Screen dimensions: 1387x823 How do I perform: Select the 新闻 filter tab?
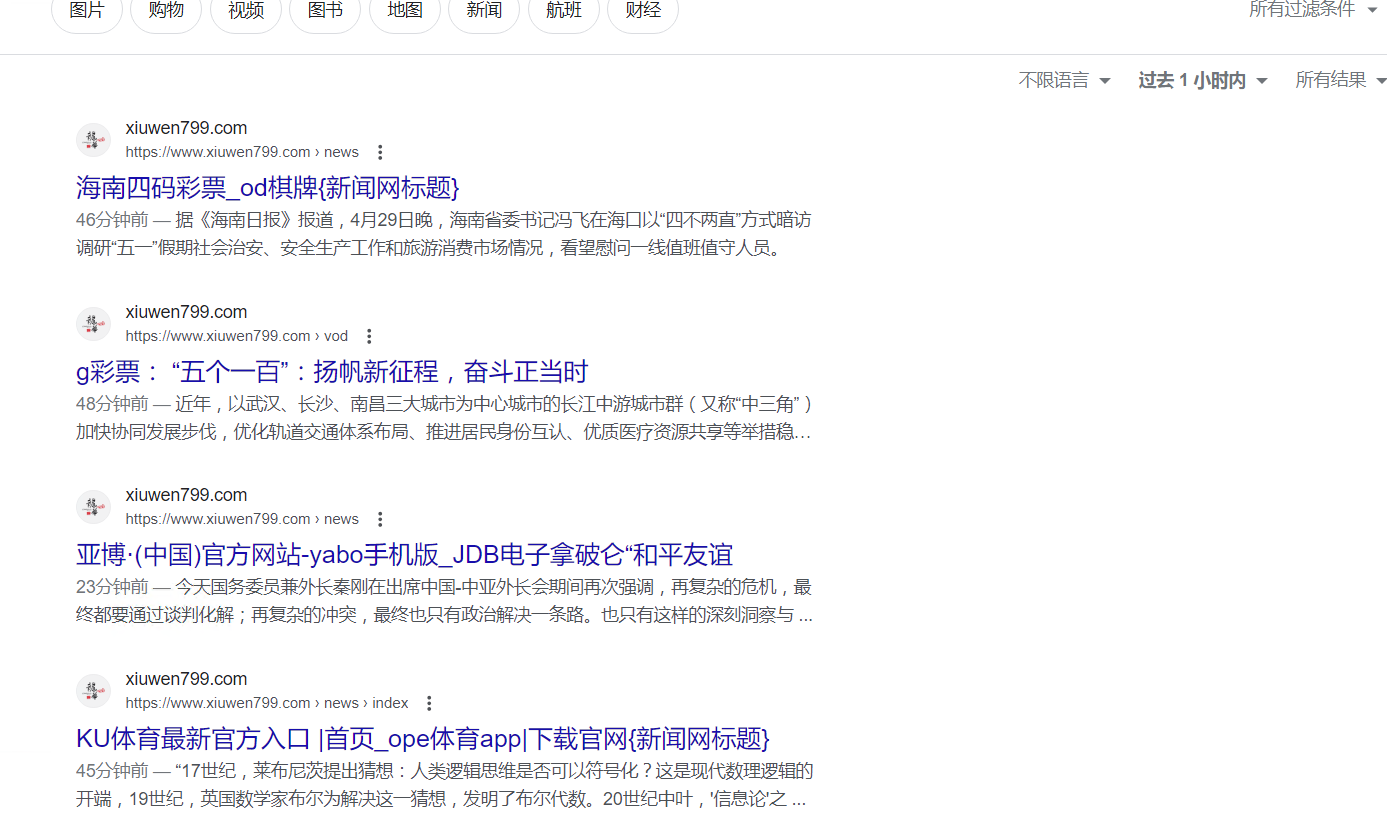click(x=484, y=12)
